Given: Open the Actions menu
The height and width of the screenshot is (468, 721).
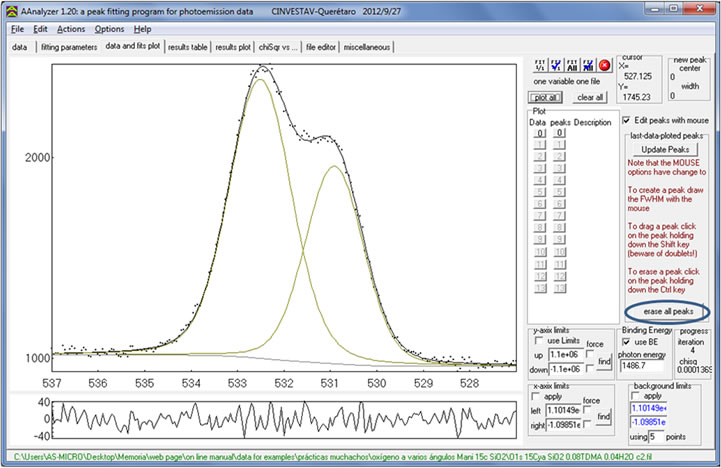Looking at the screenshot, I should click(71, 29).
